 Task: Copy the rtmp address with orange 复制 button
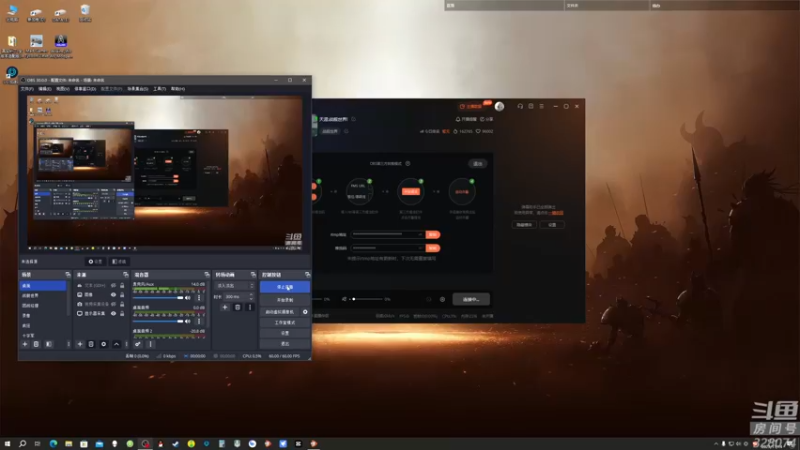pos(433,235)
